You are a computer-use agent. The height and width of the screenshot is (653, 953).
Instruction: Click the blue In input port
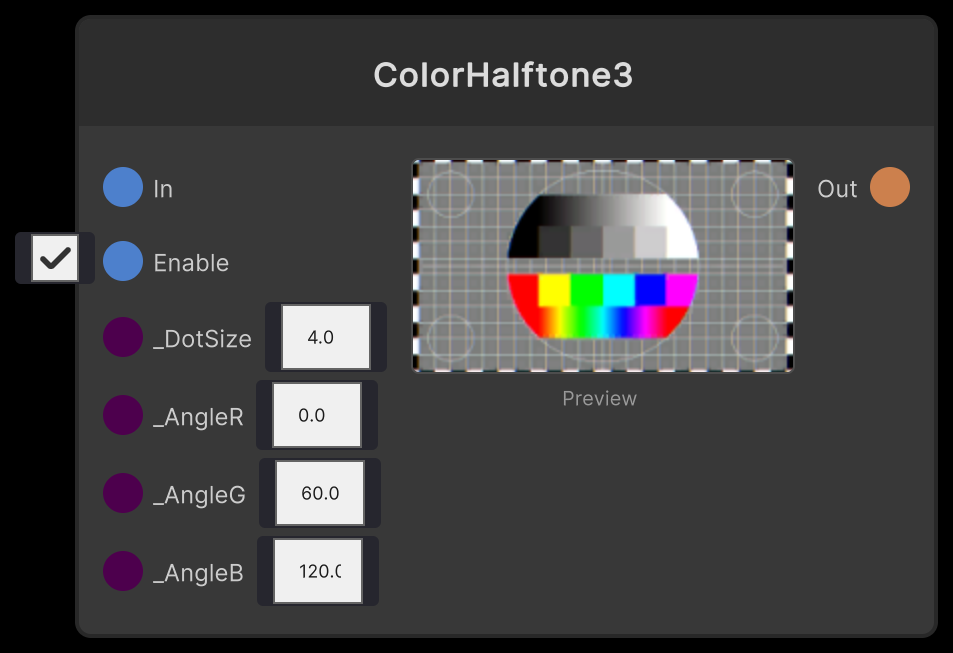122,187
